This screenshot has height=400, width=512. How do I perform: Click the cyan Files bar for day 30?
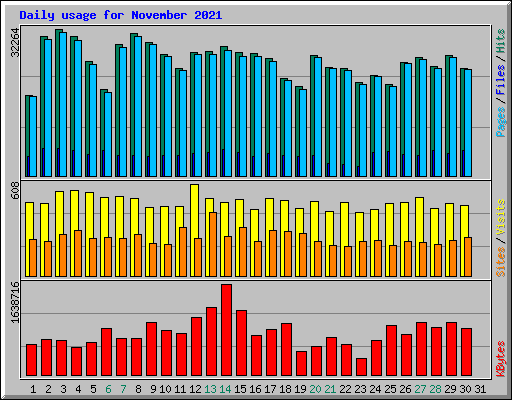(468, 123)
